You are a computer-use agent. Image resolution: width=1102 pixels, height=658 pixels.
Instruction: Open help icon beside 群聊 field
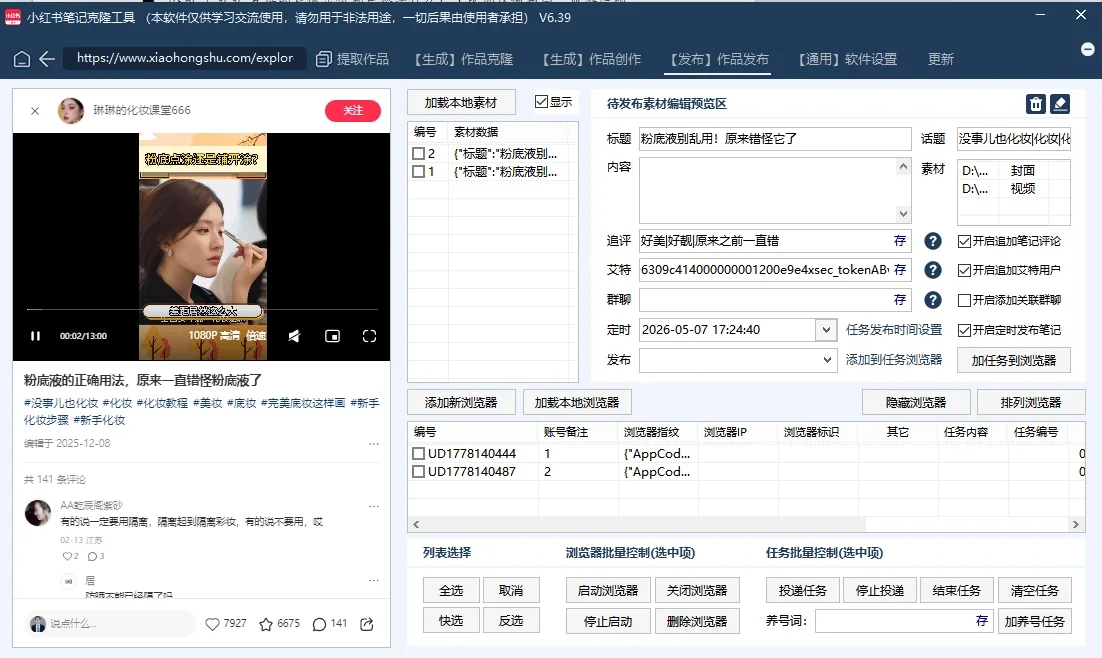pos(933,300)
